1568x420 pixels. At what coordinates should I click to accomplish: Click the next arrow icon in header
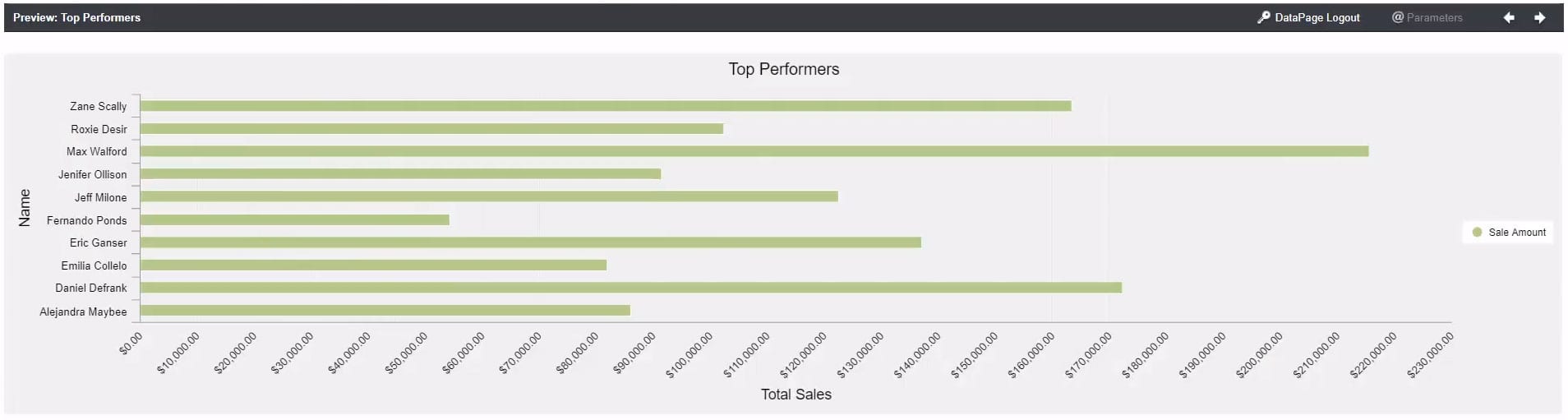coord(1539,17)
